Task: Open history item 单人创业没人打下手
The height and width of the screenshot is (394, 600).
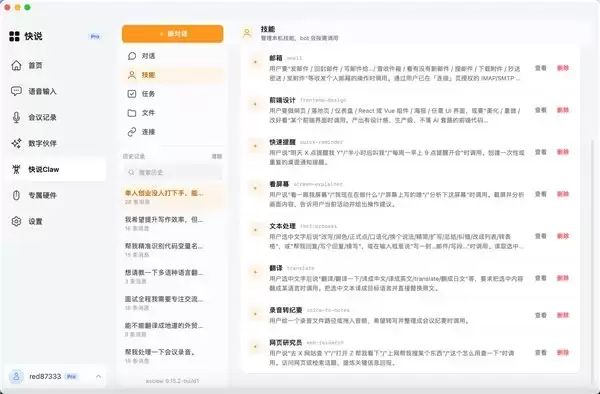Action: 173,197
